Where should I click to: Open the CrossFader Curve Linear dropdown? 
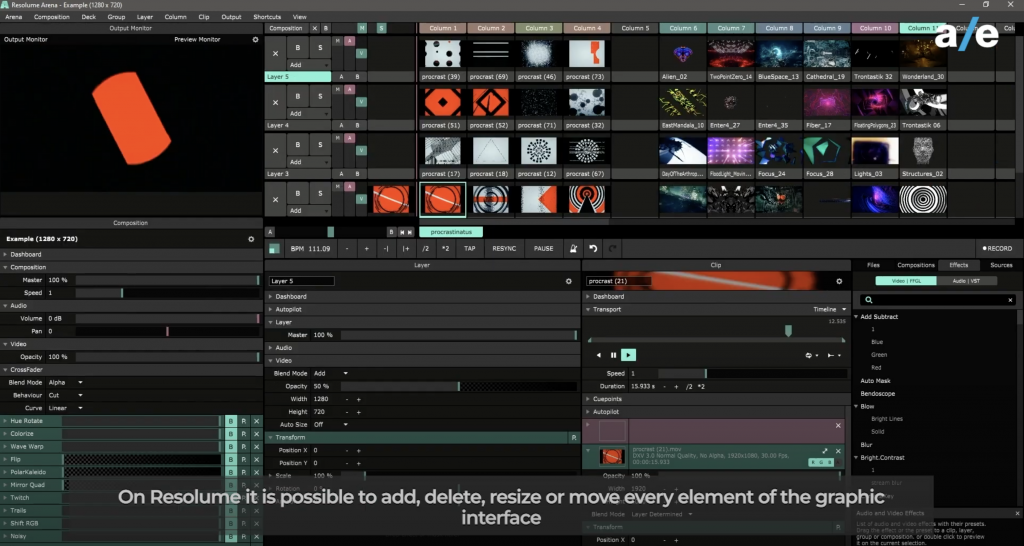(67, 408)
